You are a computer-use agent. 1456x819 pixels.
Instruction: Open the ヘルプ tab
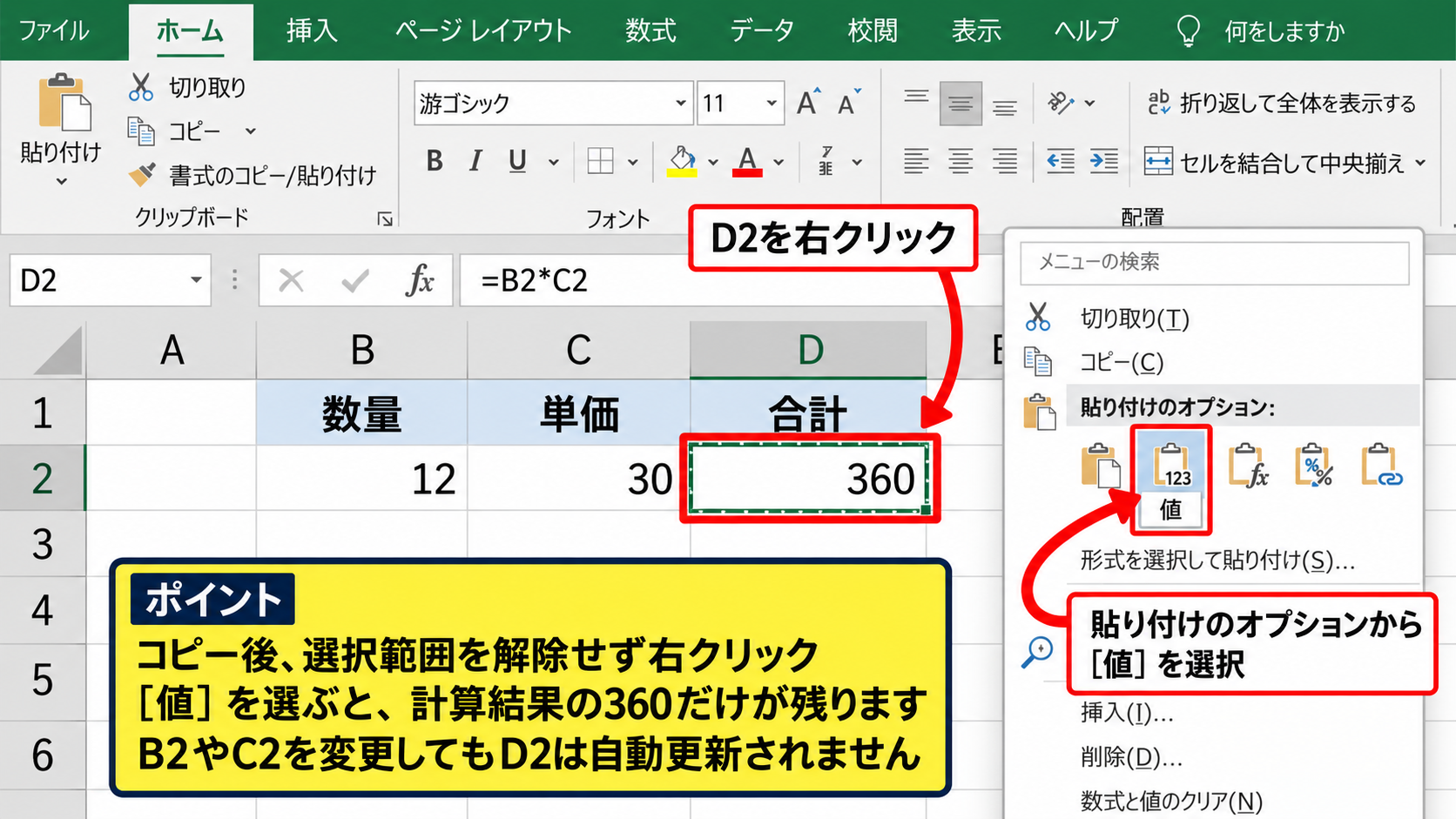pos(1086,31)
